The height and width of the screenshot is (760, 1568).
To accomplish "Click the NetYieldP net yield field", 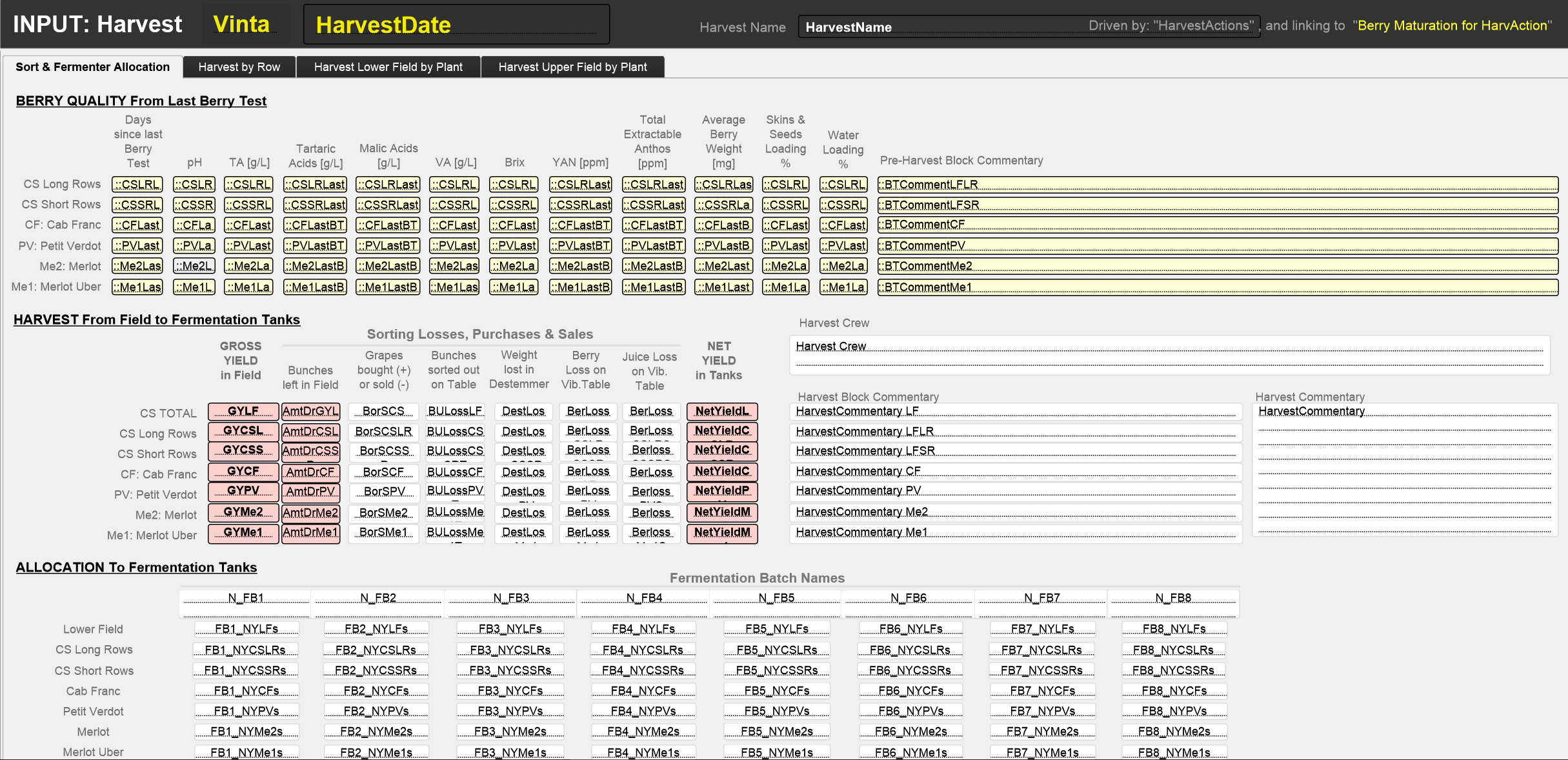I will (x=722, y=492).
